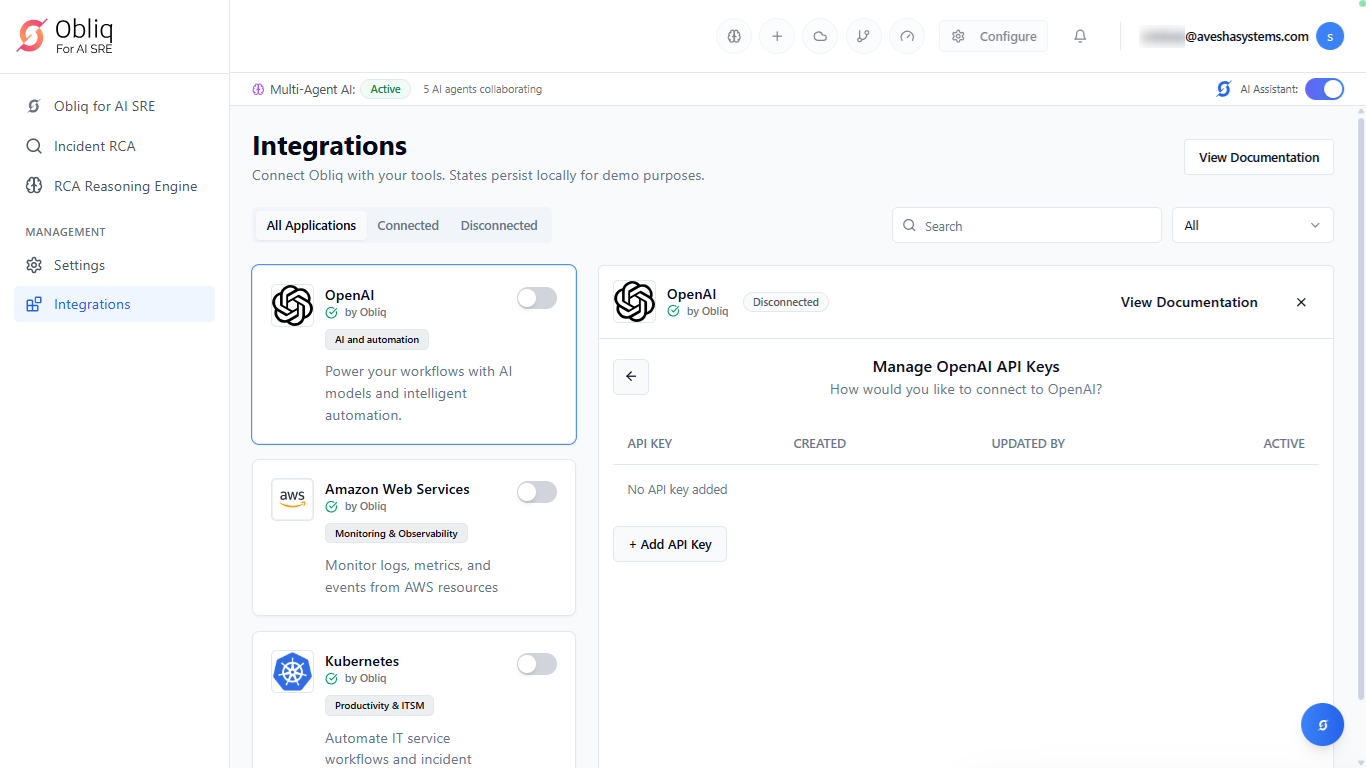Click the Add API Key button
Viewport: 1366px width, 768px height.
(x=670, y=544)
